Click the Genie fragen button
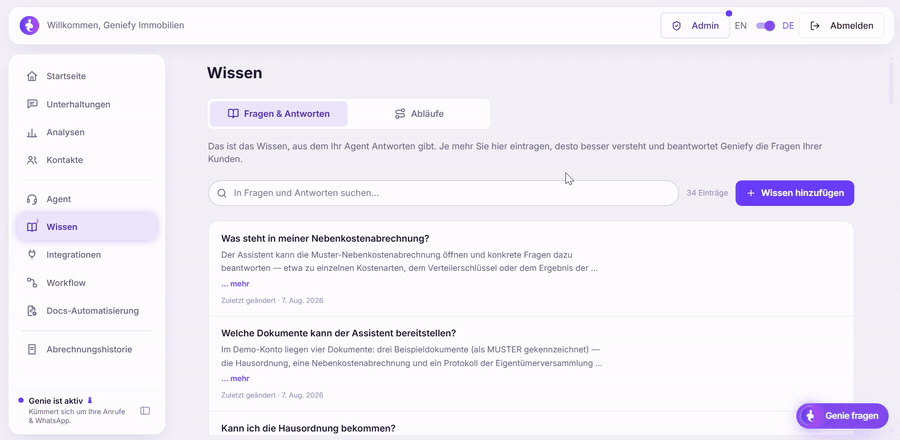900x440 pixels. (x=842, y=416)
